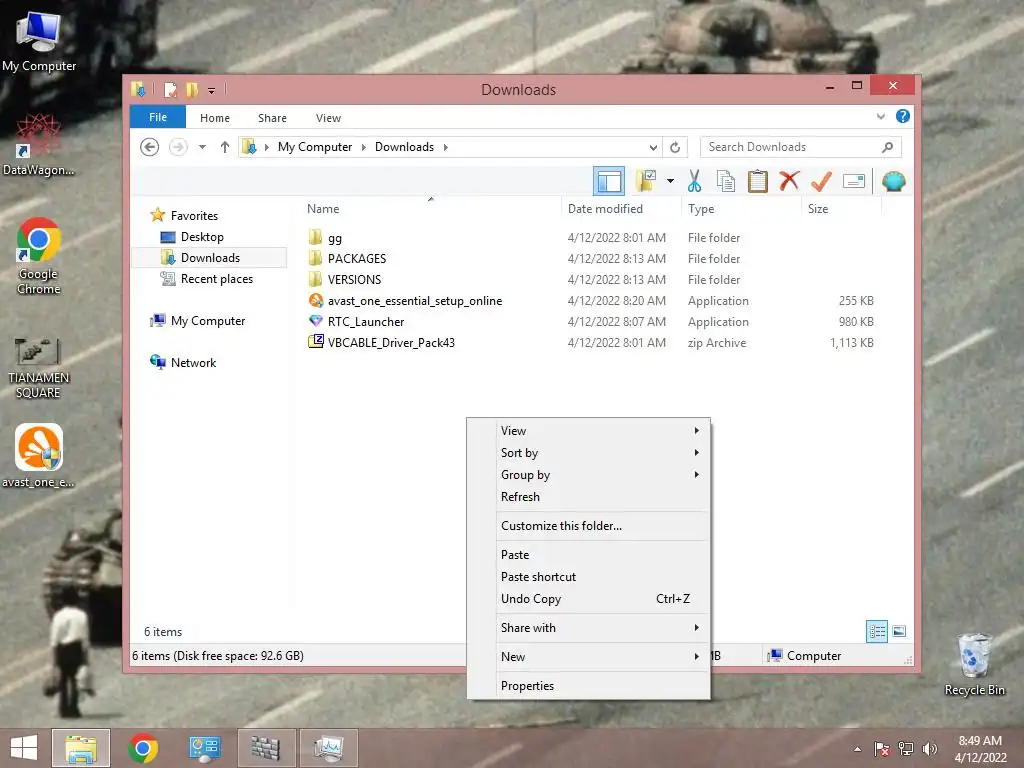Viewport: 1024px width, 768px height.
Task: Open the File tab
Action: (x=158, y=117)
